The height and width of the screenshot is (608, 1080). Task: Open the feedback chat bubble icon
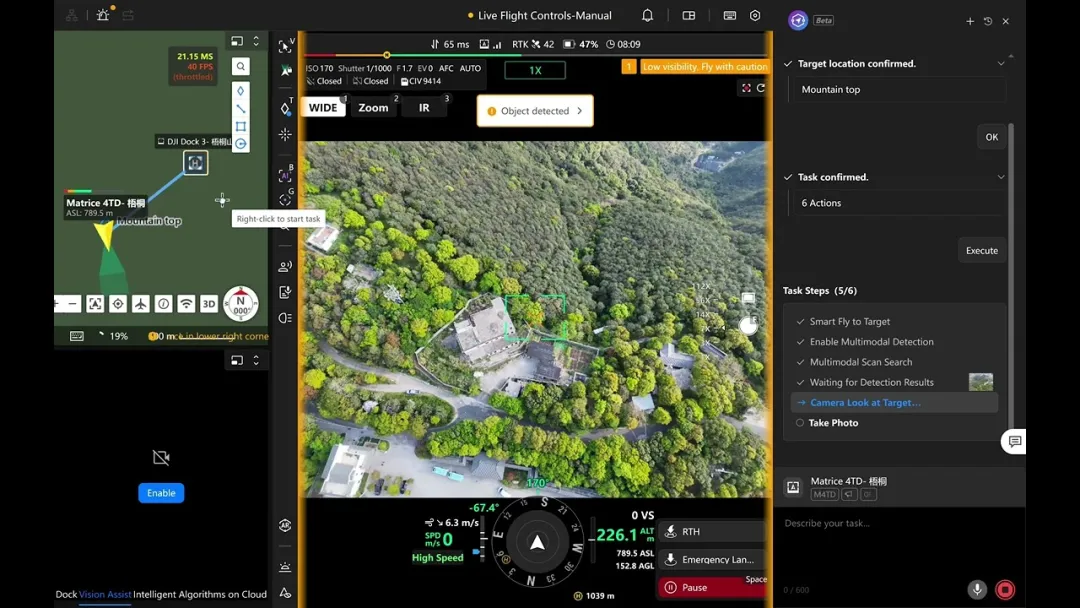[x=1014, y=441]
